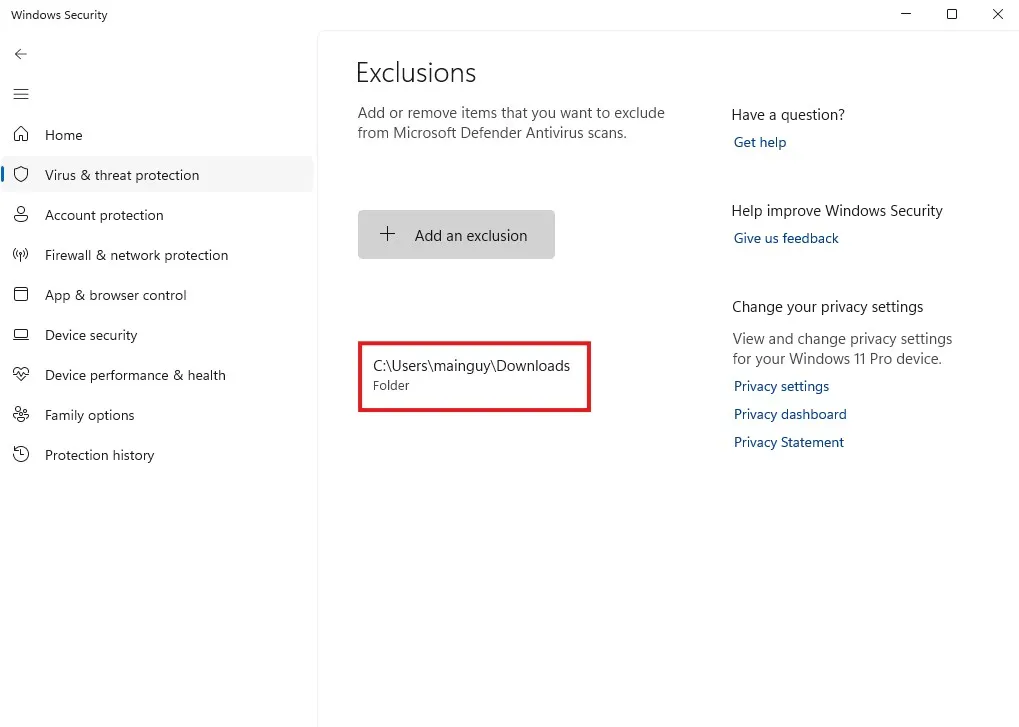Click the App & browser control window icon
Screen dimensions: 1019x727
(x=21, y=295)
